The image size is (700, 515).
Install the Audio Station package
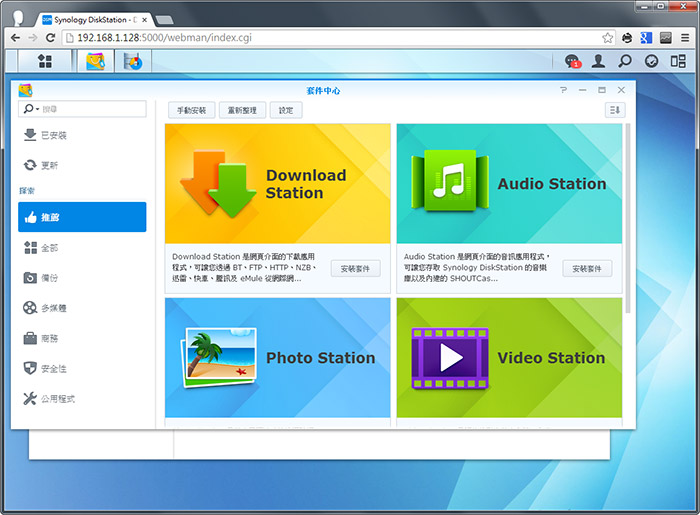pyautogui.click(x=587, y=269)
